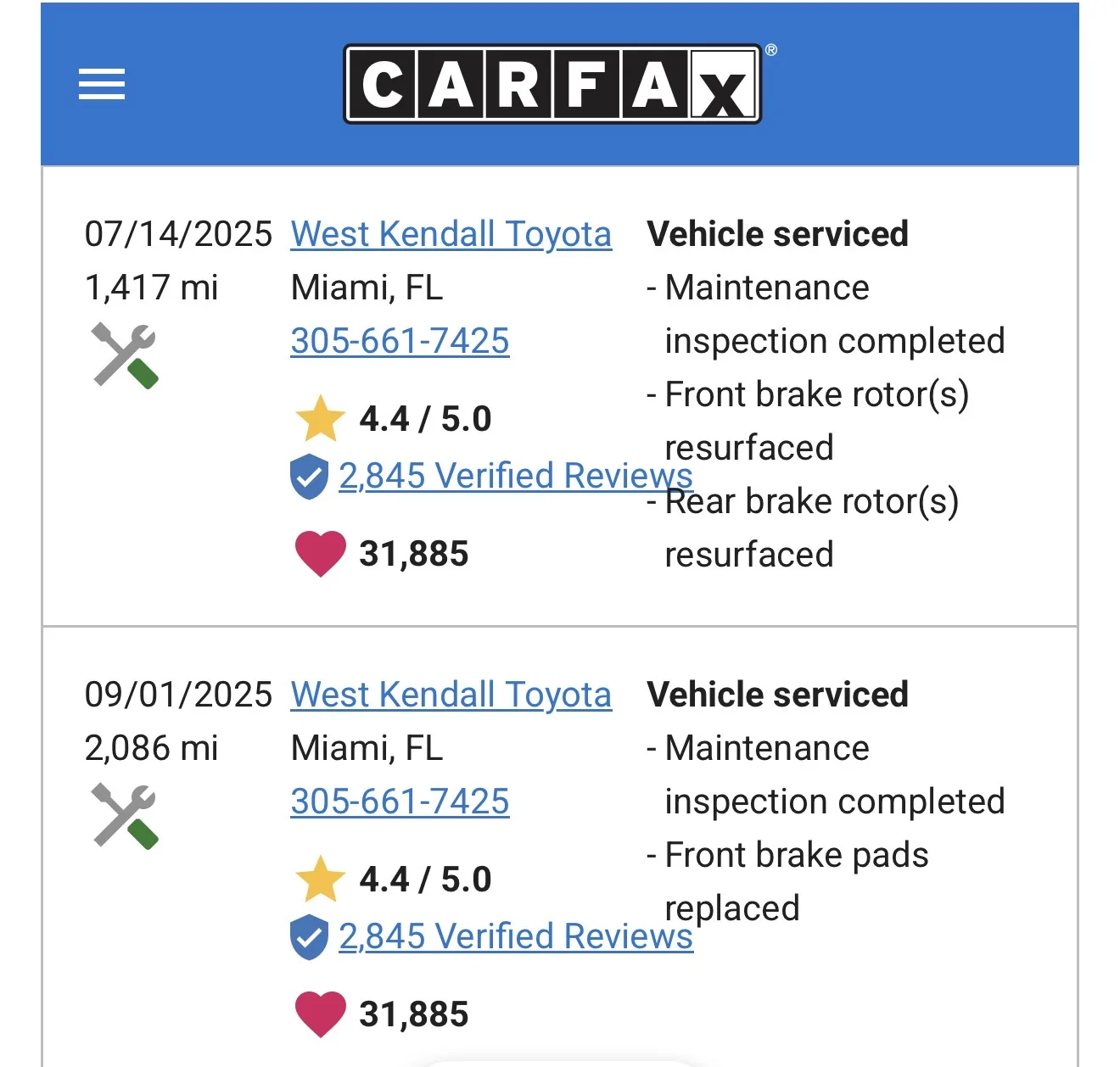Open West Kendall Toyota link for 07/14/2025
Image resolution: width=1120 pixels, height=1067 pixels.
click(x=451, y=234)
